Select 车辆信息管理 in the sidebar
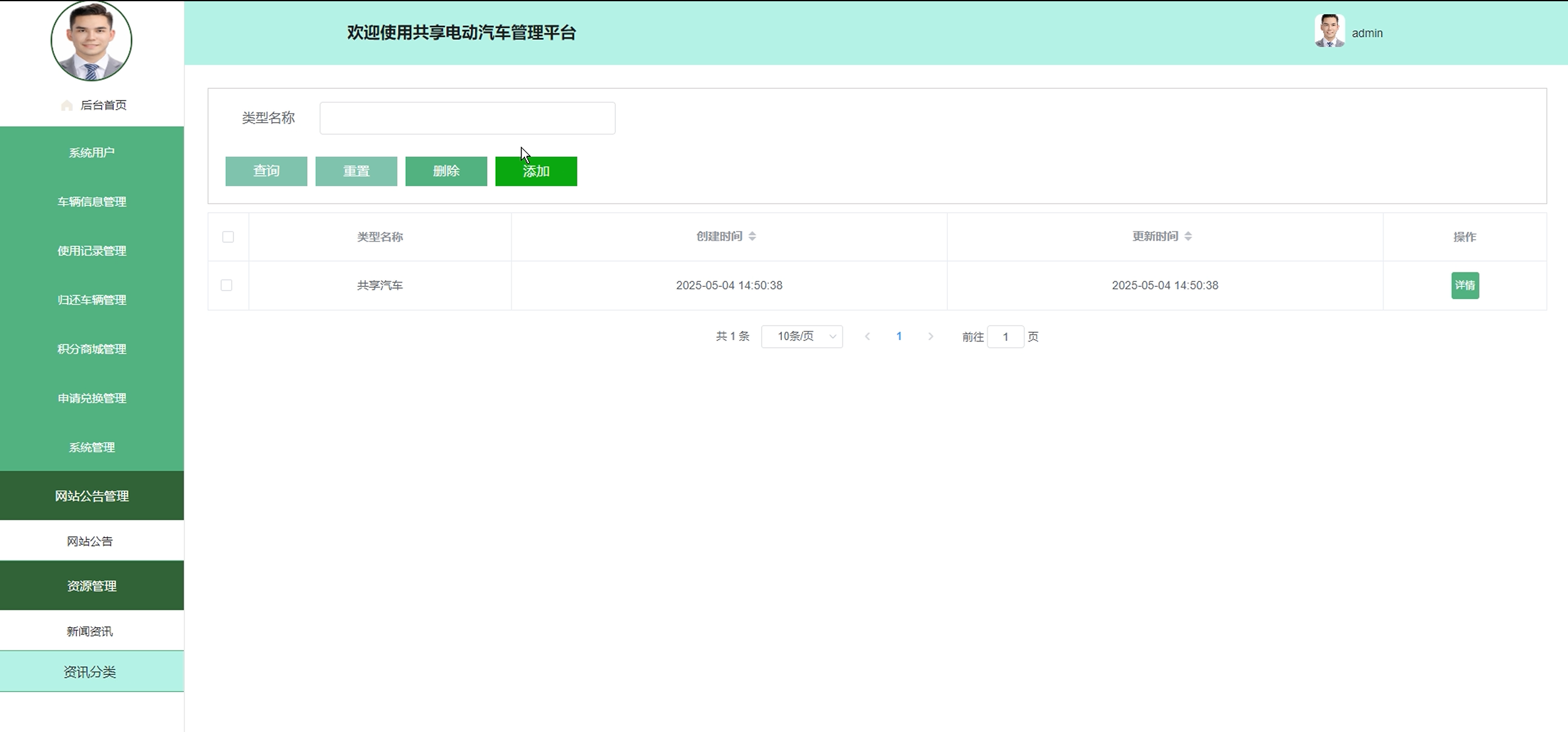1568x732 pixels. (x=92, y=202)
